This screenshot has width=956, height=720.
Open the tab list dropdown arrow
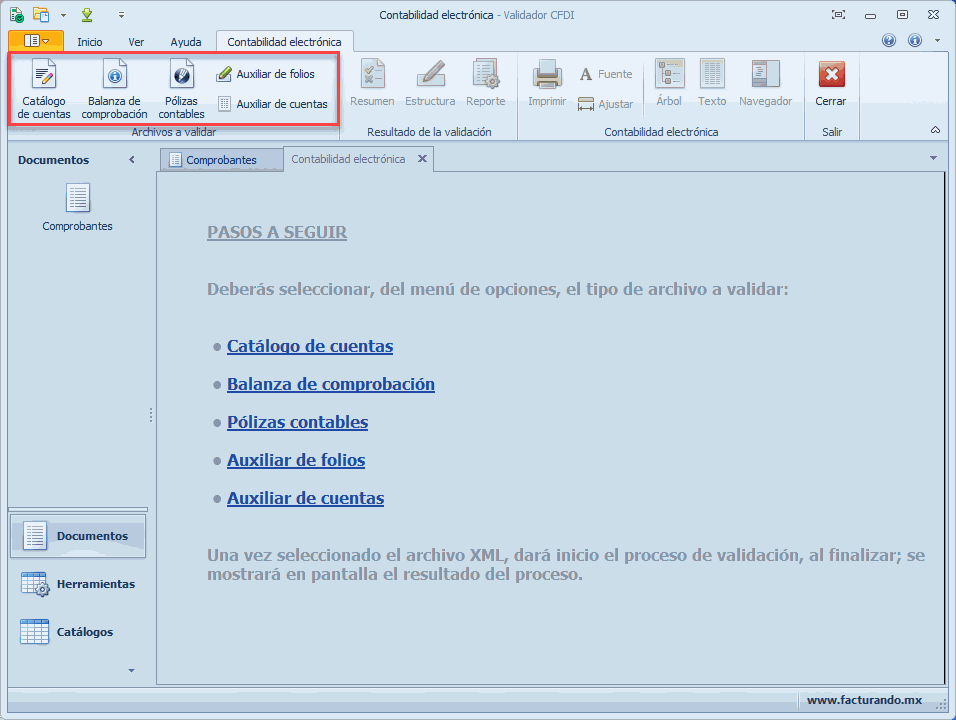pos(933,158)
